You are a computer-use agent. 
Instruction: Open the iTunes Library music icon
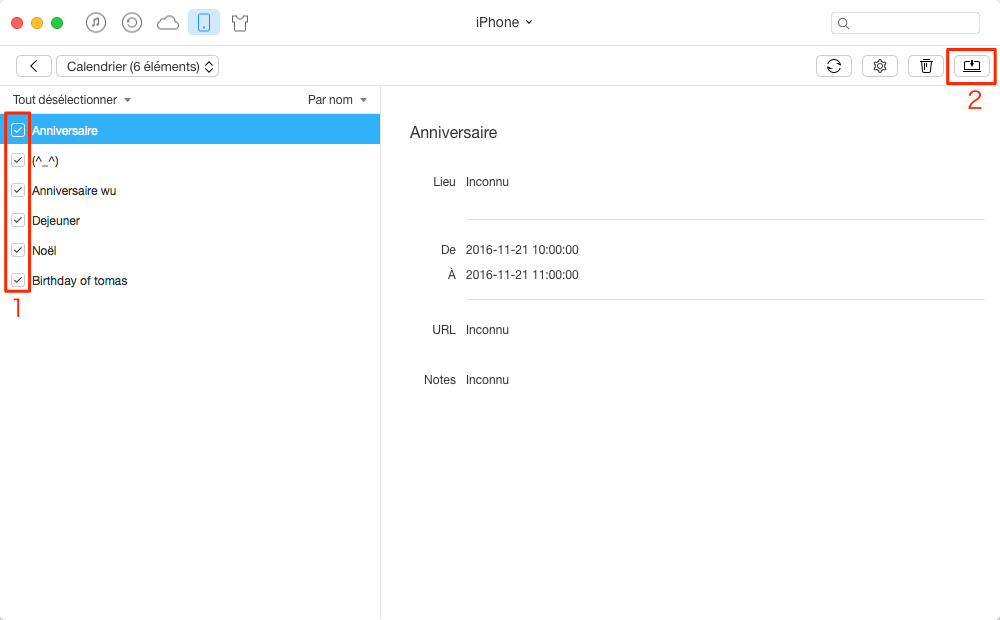pyautogui.click(x=96, y=23)
